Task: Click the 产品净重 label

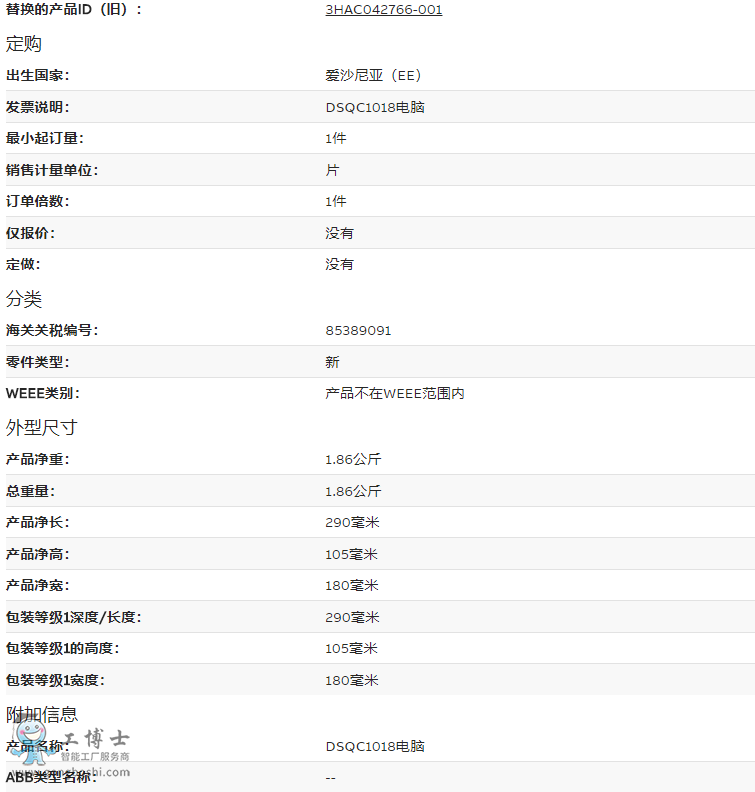Action: click(37, 459)
